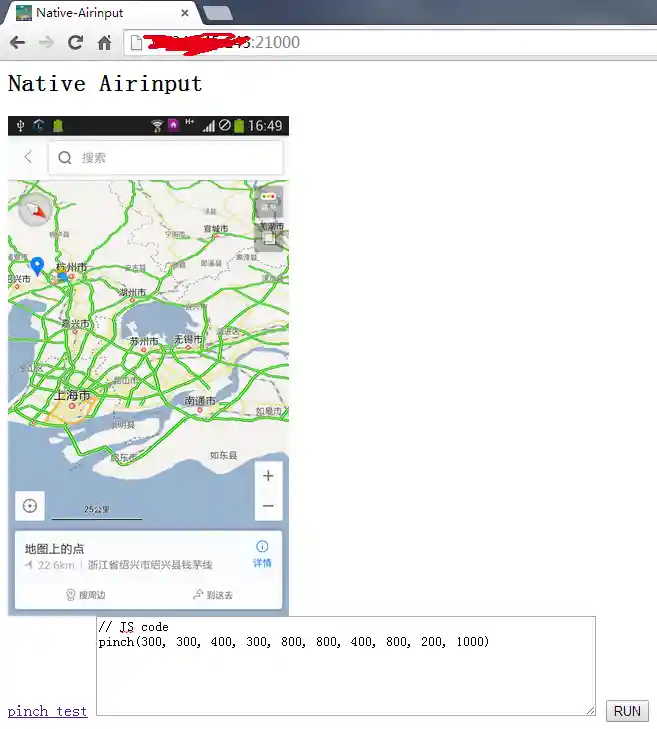
Task: Tap the 地图上的点 card title
Action: click(54, 549)
